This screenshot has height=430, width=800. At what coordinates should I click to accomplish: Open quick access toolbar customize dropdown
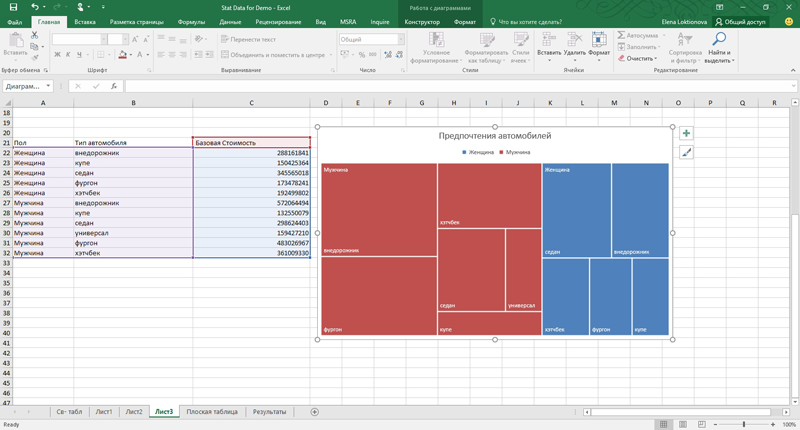pyautogui.click(x=103, y=7)
